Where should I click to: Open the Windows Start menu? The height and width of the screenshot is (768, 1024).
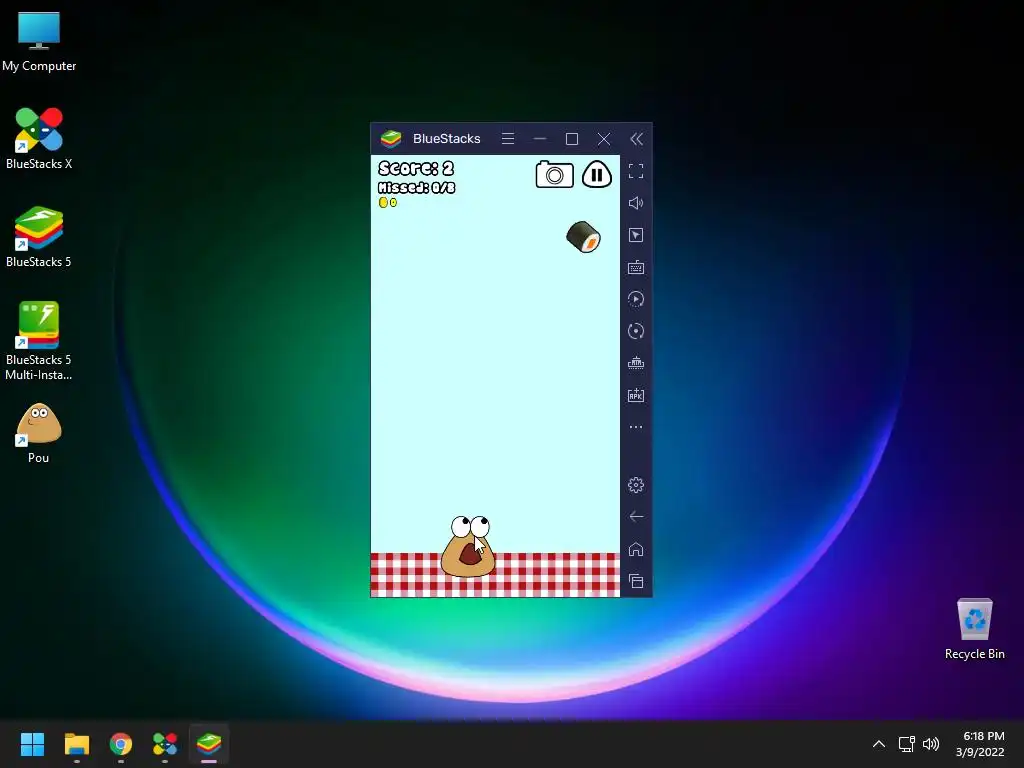32,744
